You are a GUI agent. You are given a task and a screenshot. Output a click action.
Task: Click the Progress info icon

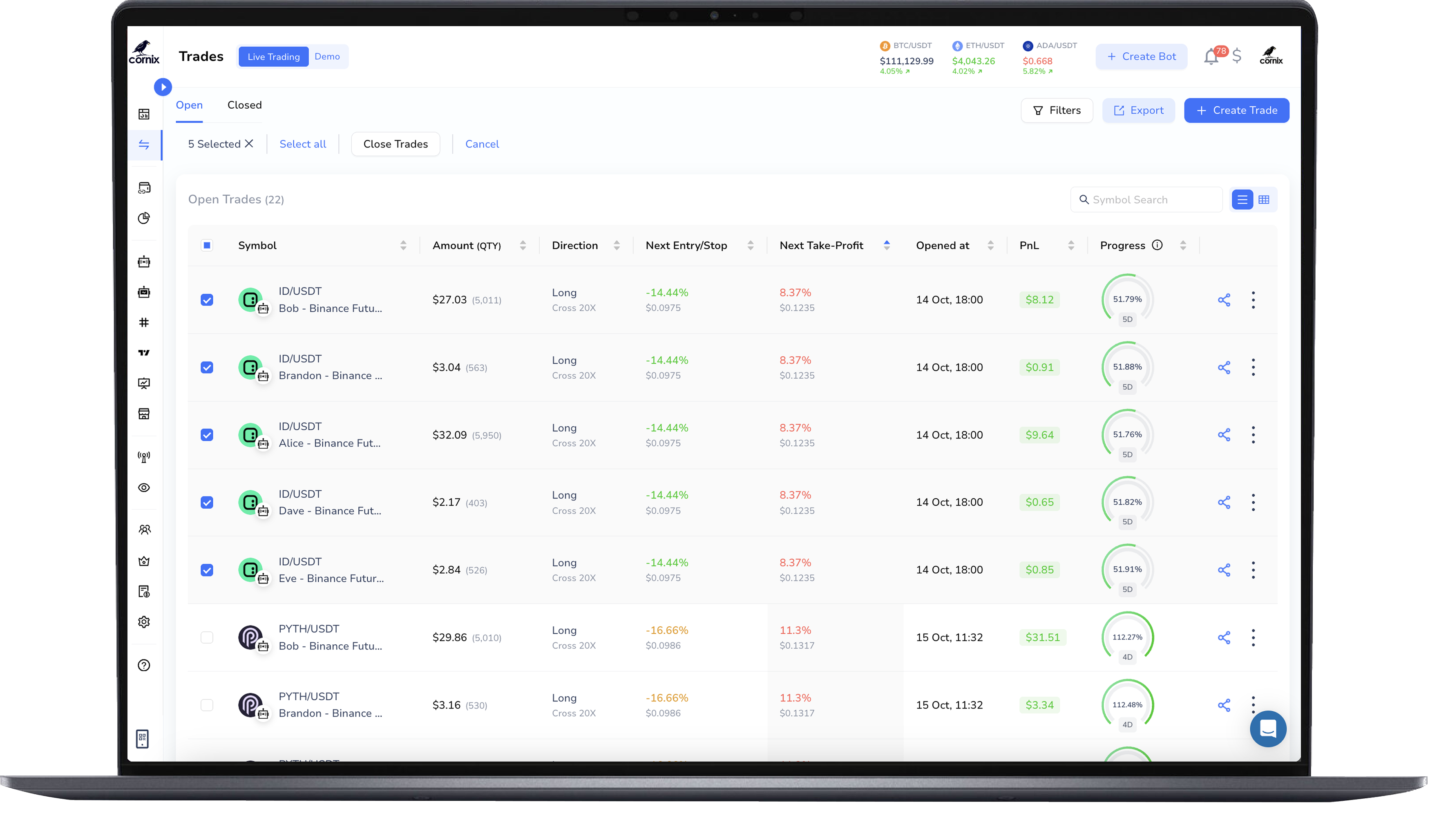pyautogui.click(x=1157, y=245)
